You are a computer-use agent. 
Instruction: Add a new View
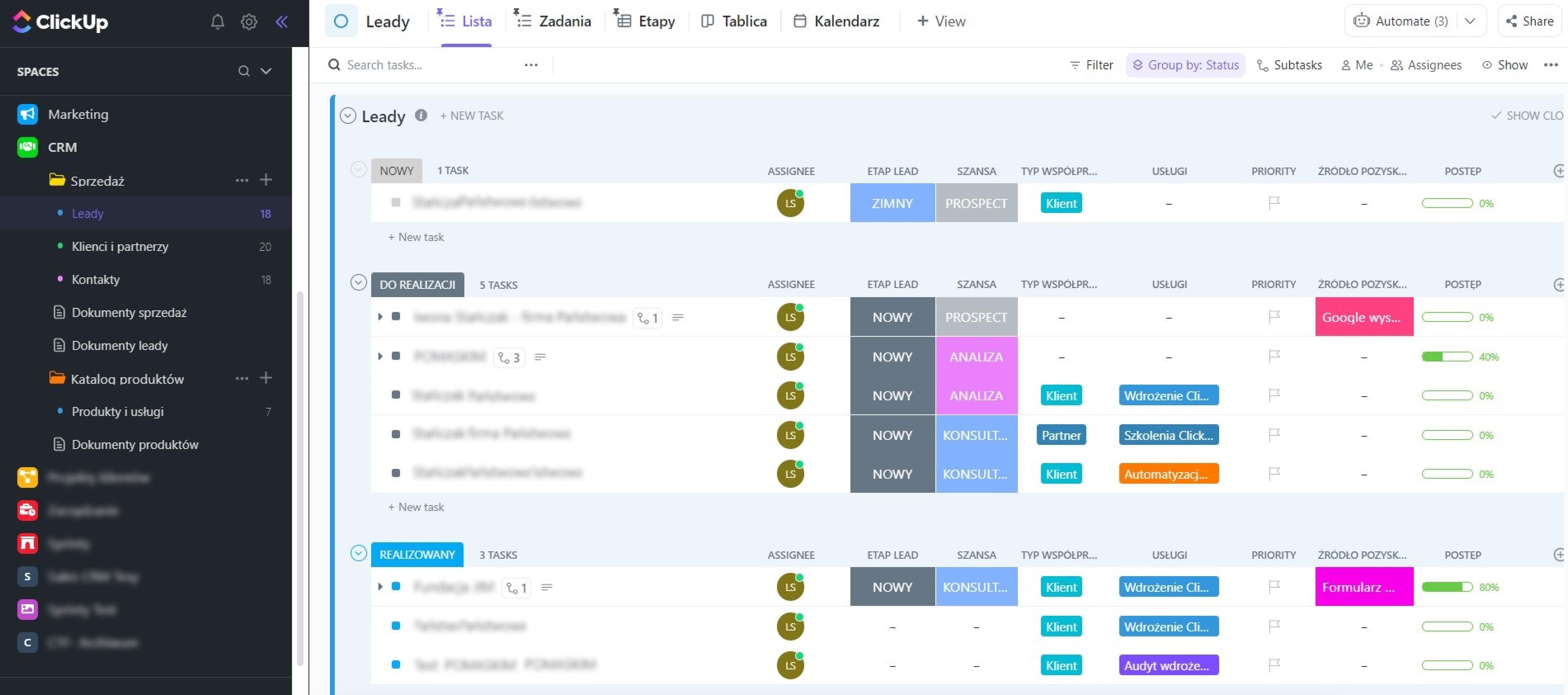[941, 21]
